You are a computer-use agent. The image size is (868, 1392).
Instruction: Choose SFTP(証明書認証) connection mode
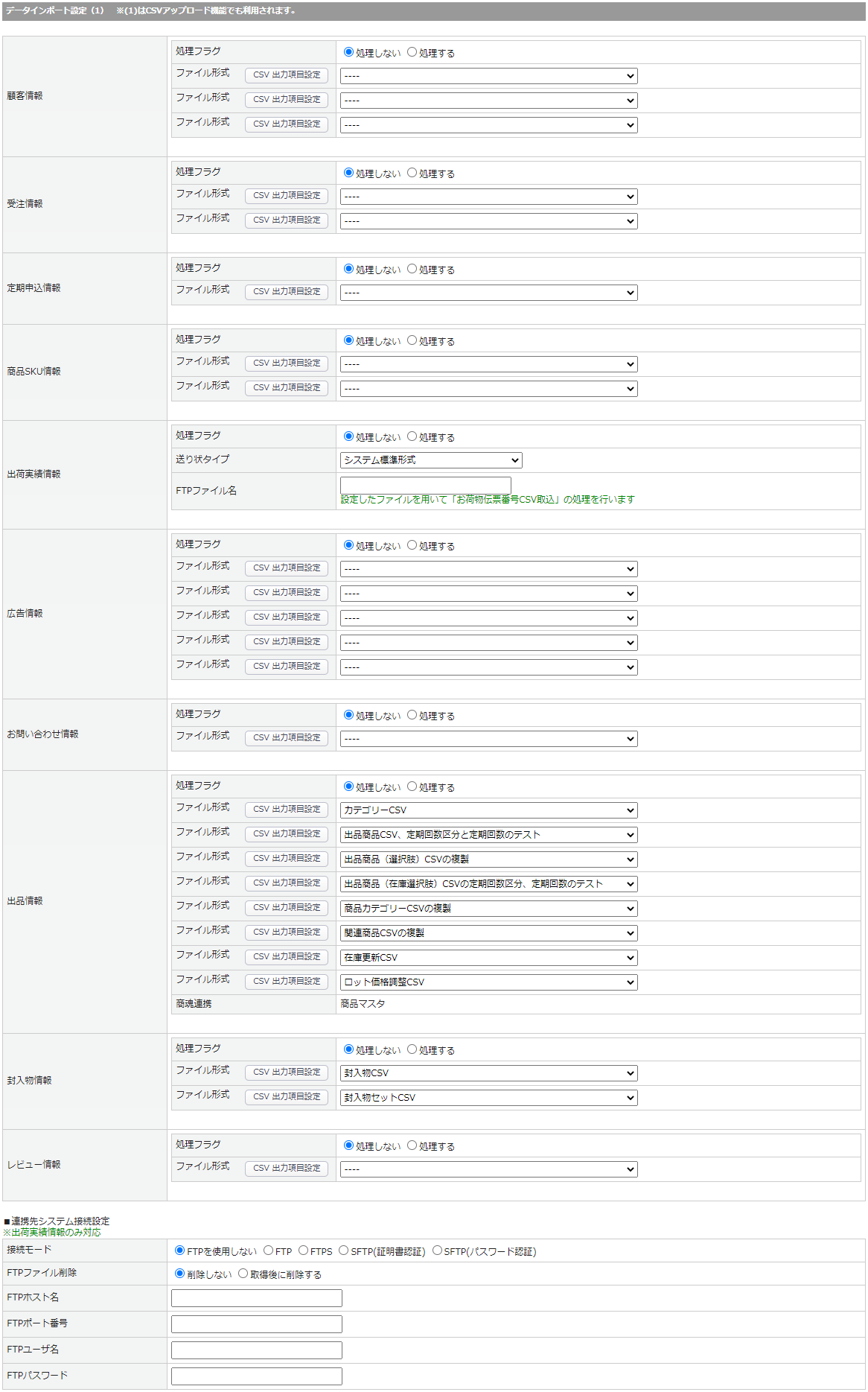[x=343, y=1250]
